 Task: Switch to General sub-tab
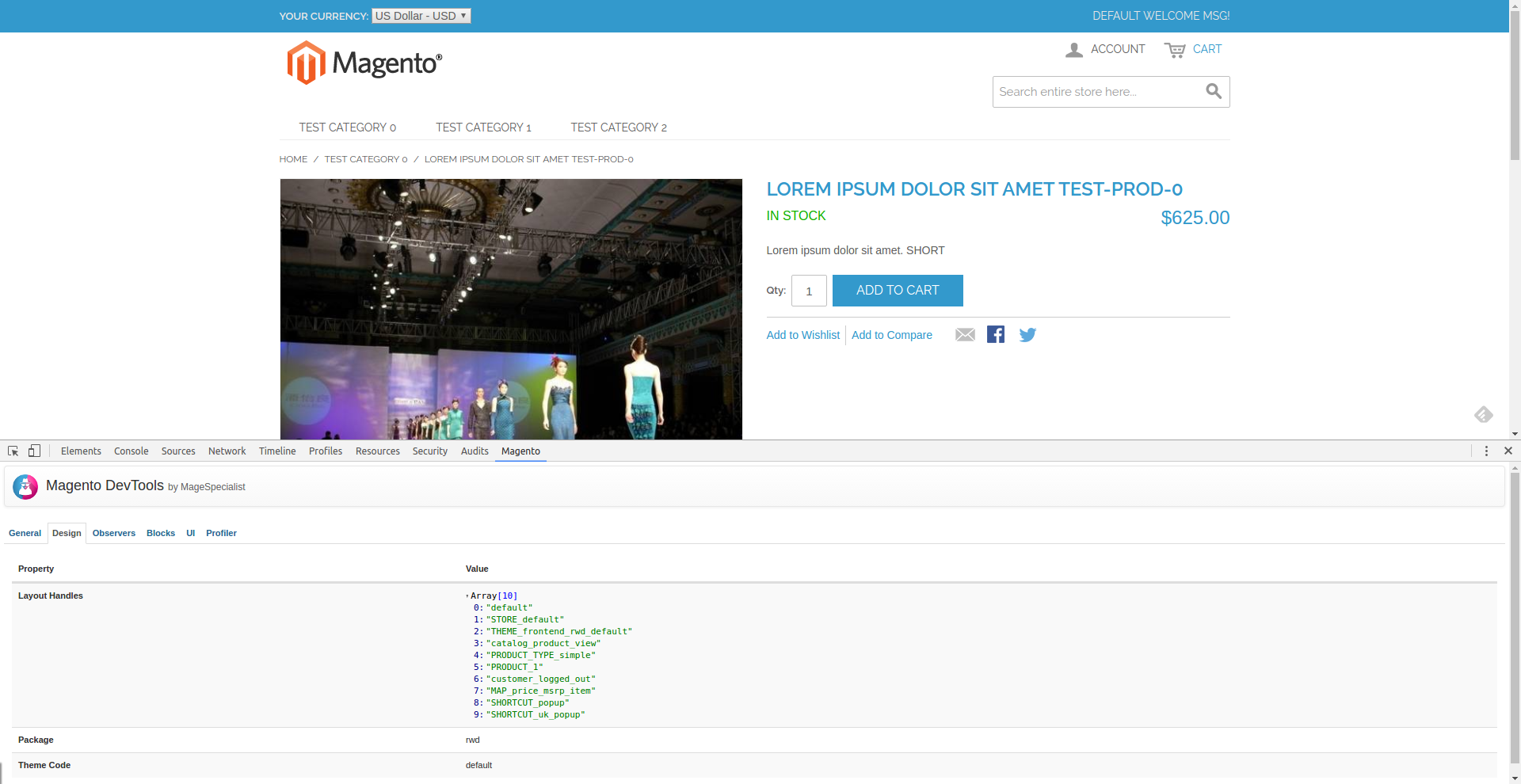pyautogui.click(x=25, y=533)
